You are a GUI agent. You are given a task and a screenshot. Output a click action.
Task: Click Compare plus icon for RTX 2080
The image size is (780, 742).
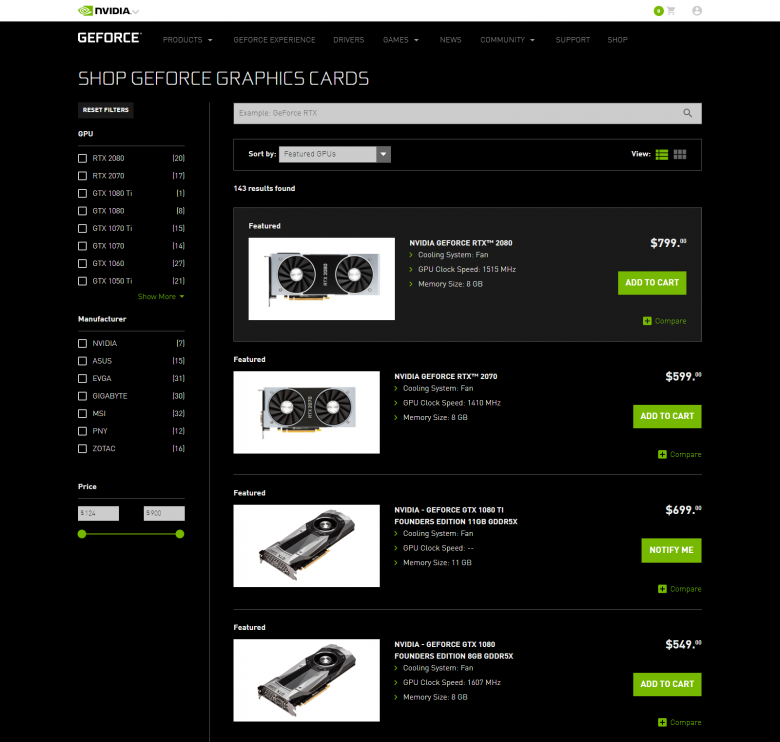647,321
